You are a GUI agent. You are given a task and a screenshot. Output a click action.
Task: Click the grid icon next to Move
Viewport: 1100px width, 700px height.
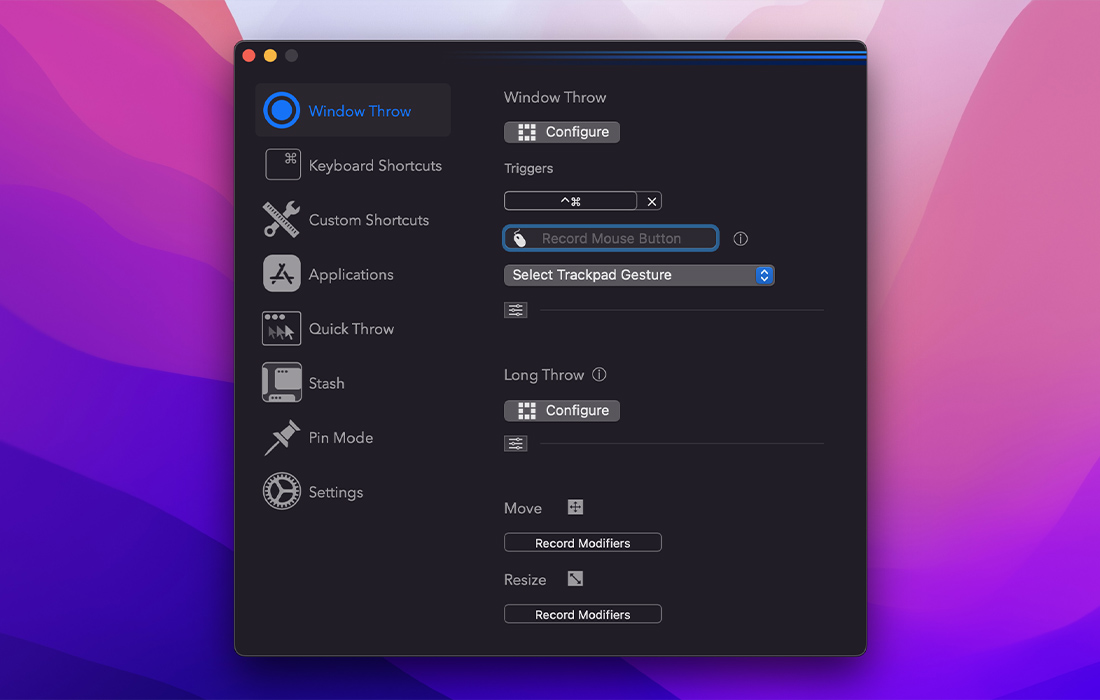click(x=575, y=507)
